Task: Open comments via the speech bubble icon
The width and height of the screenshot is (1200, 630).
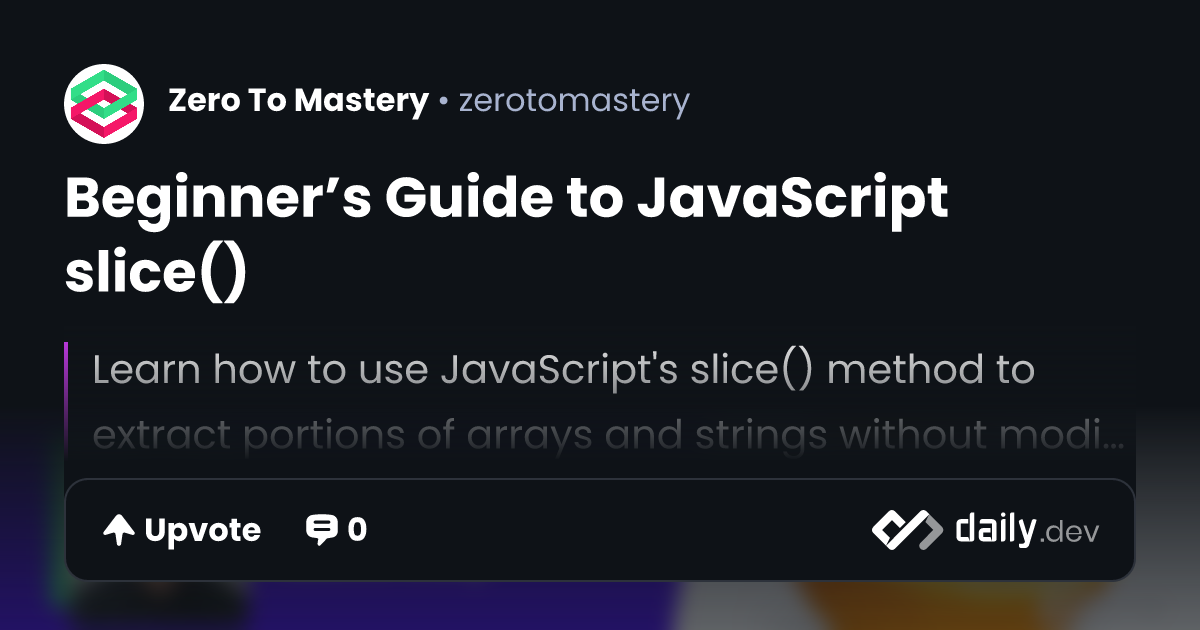Action: point(321,530)
